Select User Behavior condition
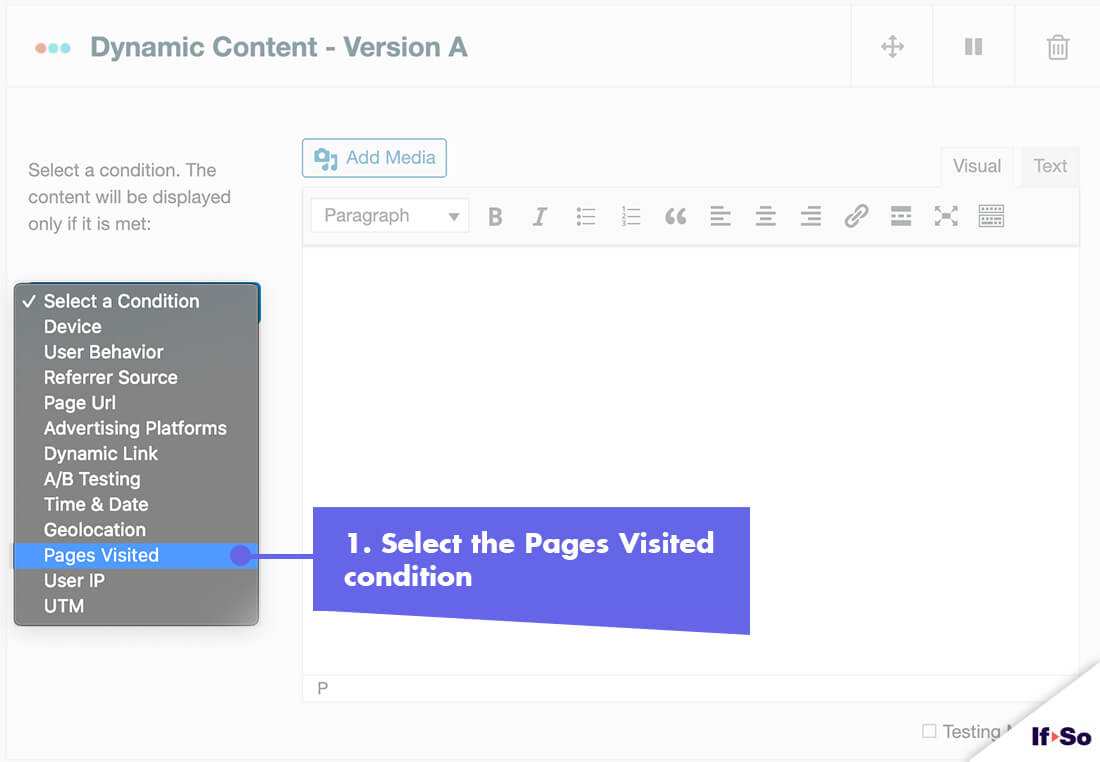The width and height of the screenshot is (1100, 762). coord(136,352)
